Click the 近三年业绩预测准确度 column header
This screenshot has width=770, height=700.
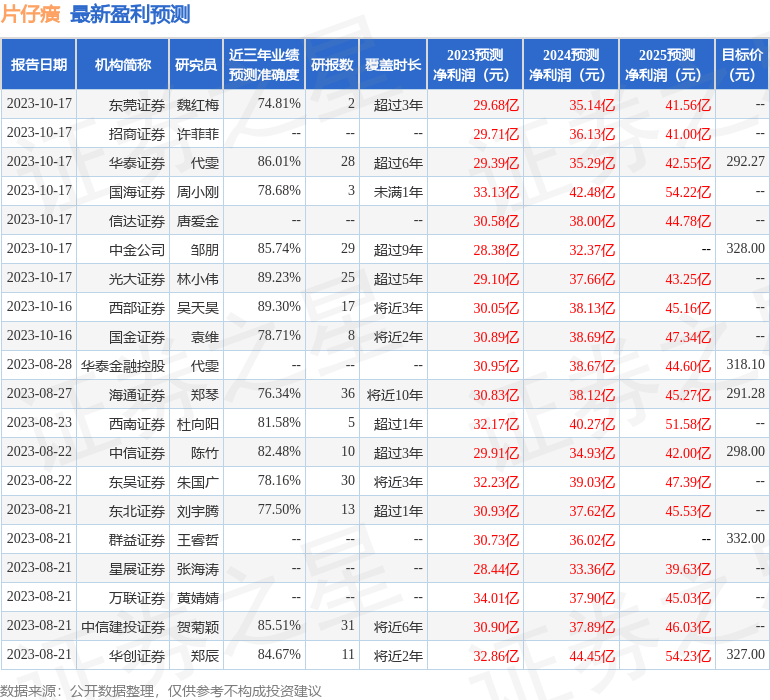[264, 64]
